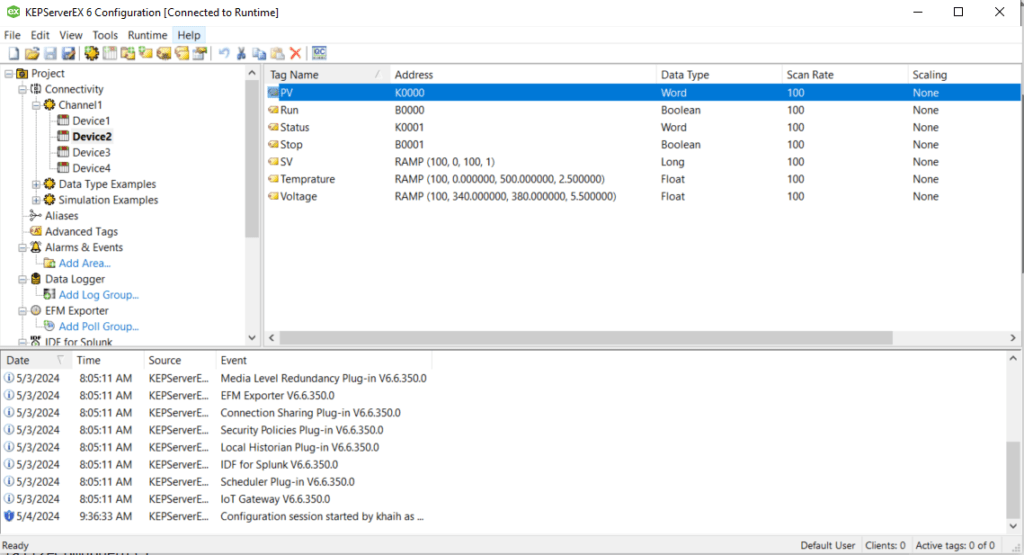Click the New Tag Group icon

(128, 54)
